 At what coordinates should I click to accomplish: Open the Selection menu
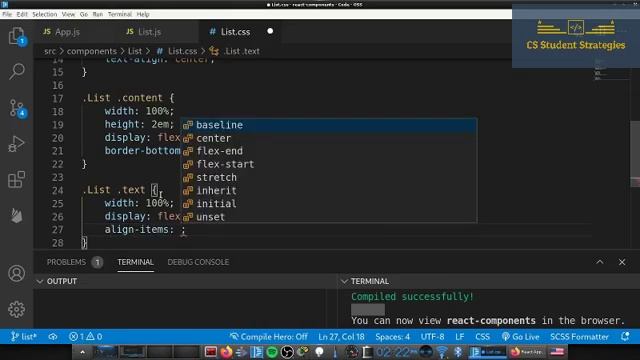coord(44,14)
